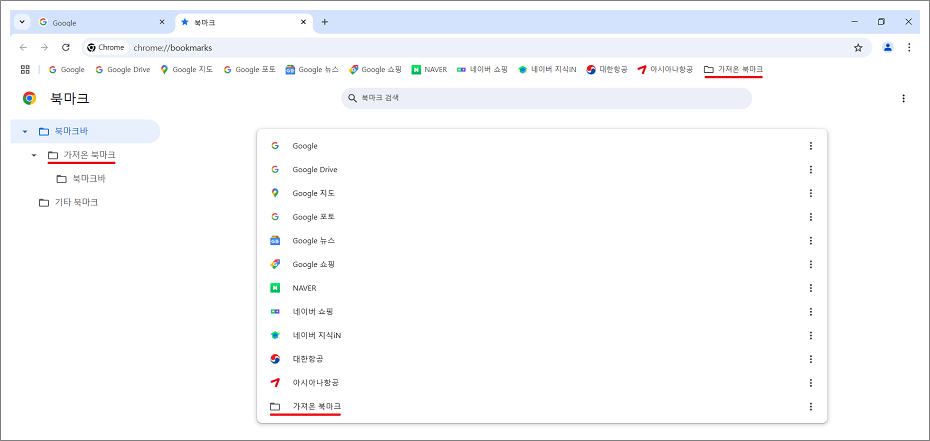This screenshot has height=441, width=930.
Task: Select the NAVER row in list
Action: [x=542, y=288]
